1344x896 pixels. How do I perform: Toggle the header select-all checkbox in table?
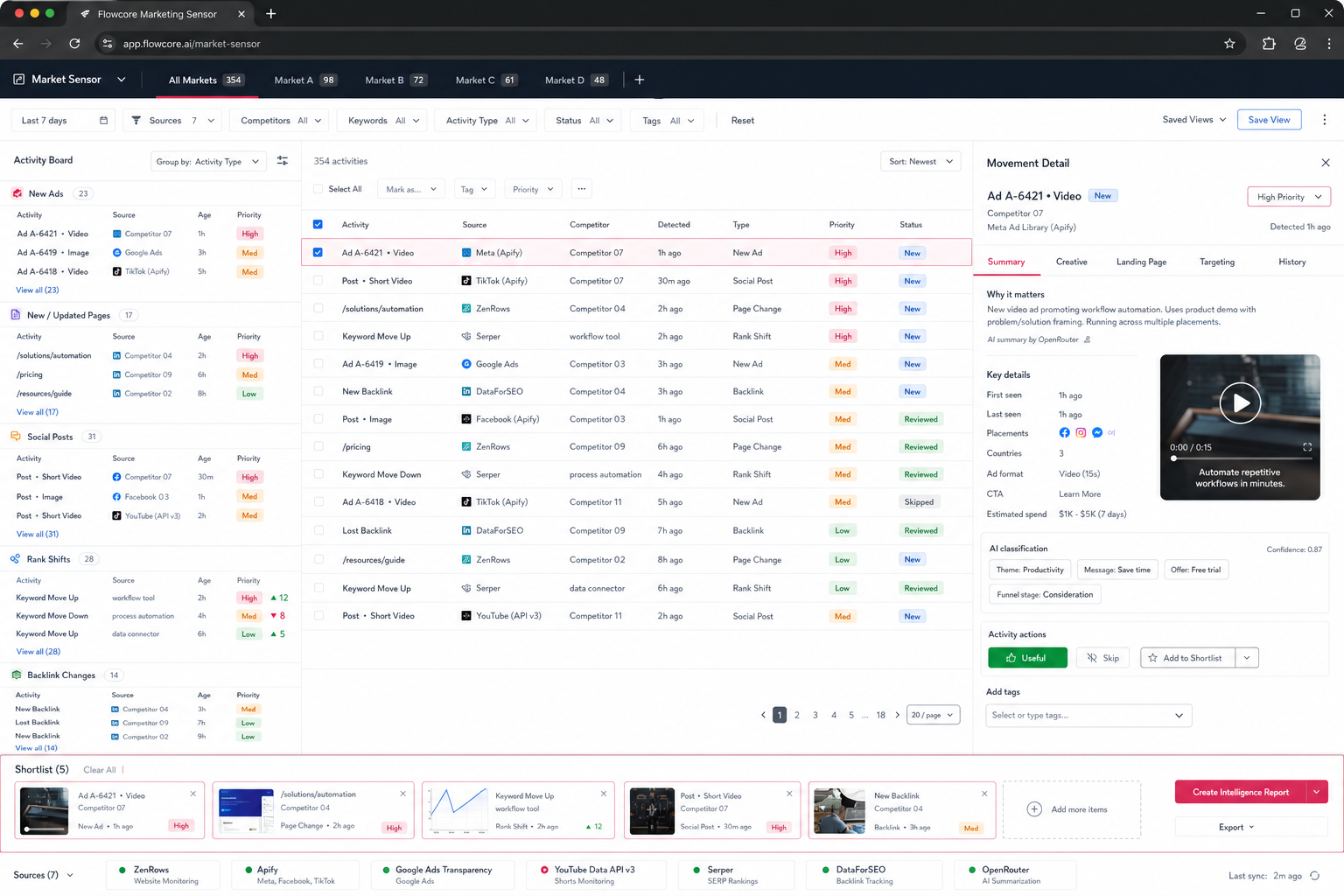[x=318, y=225]
